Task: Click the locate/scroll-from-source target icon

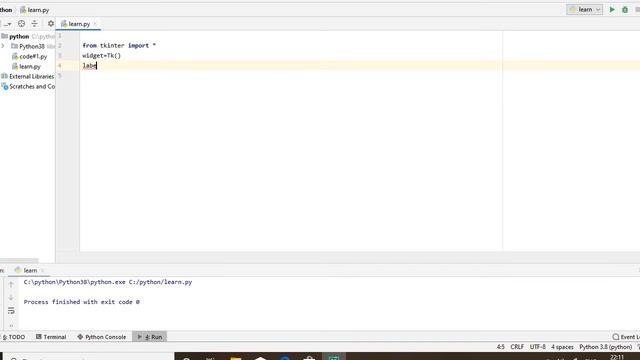Action: [22, 24]
